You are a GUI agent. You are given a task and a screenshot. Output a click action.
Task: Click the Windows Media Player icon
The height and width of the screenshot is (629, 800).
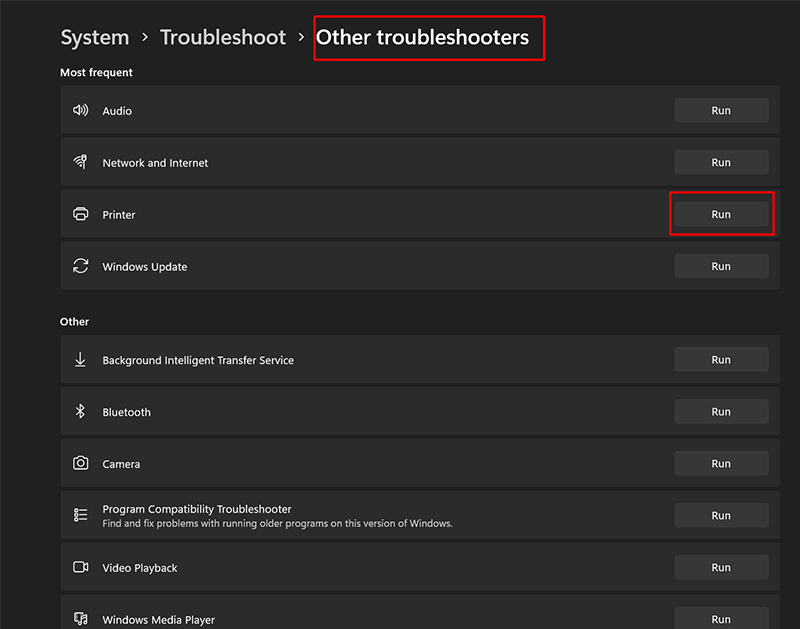81,620
